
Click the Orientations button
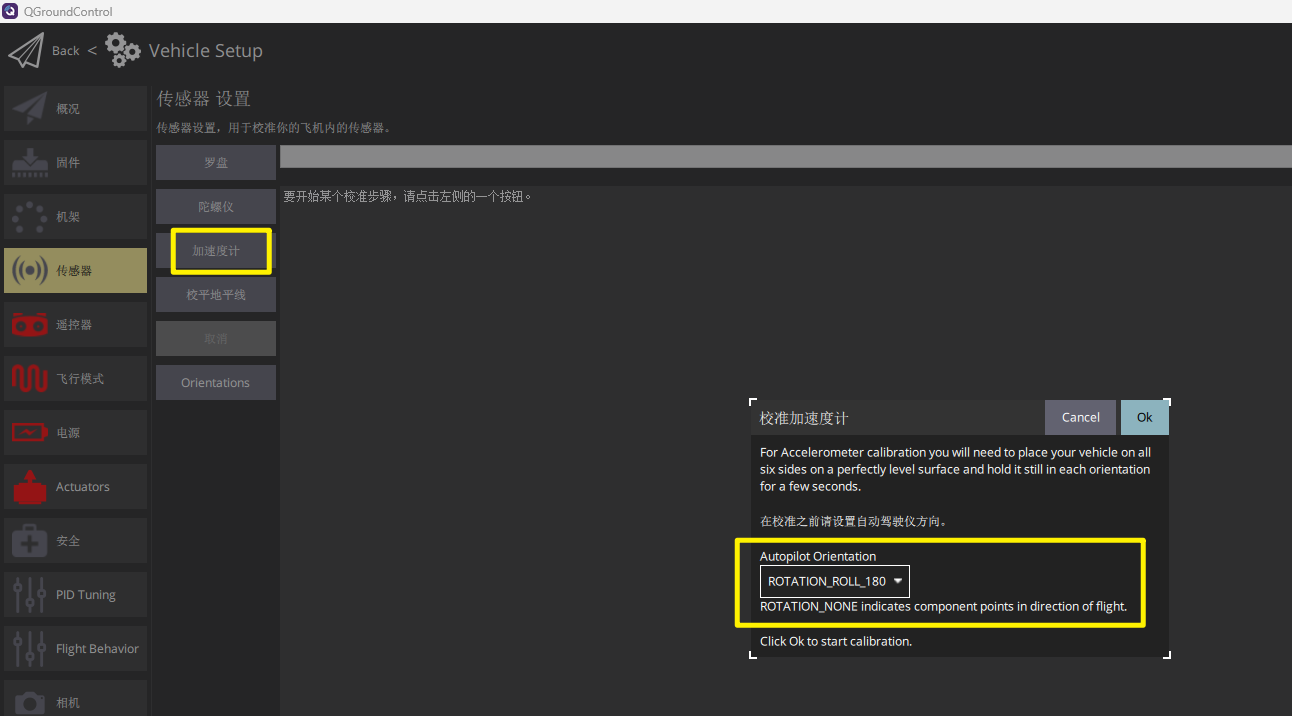(x=215, y=383)
